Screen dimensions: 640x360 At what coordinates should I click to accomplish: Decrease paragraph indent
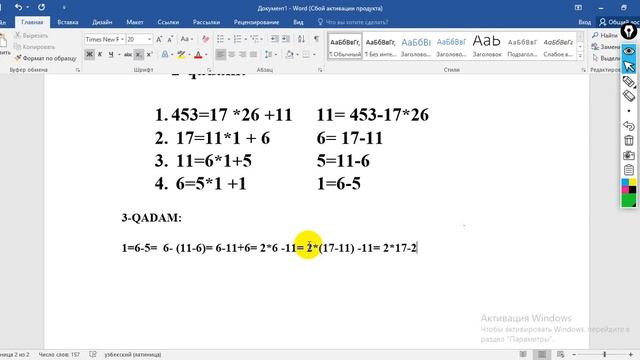(275, 39)
